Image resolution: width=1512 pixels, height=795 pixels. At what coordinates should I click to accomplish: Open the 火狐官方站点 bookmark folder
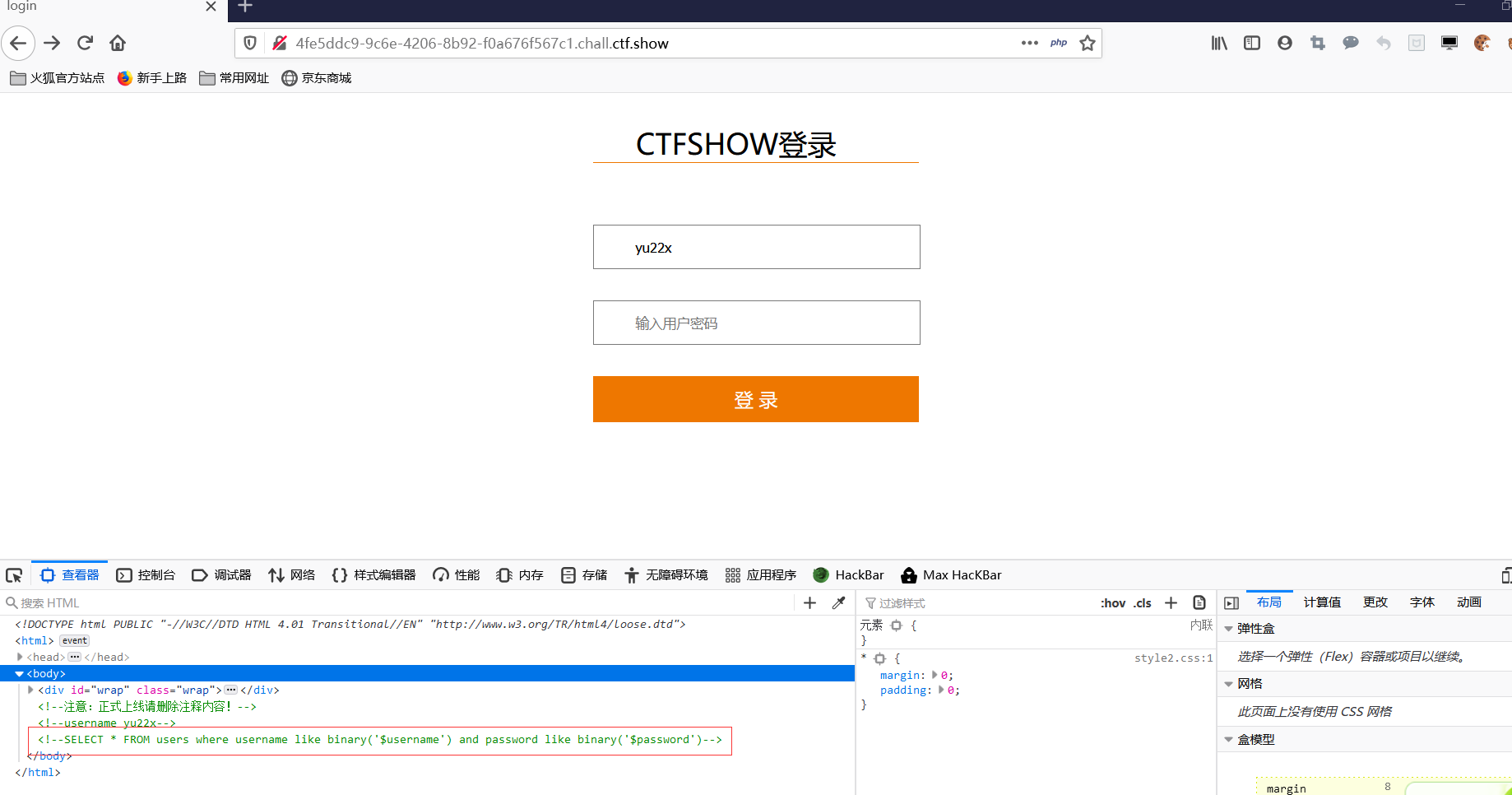(58, 78)
